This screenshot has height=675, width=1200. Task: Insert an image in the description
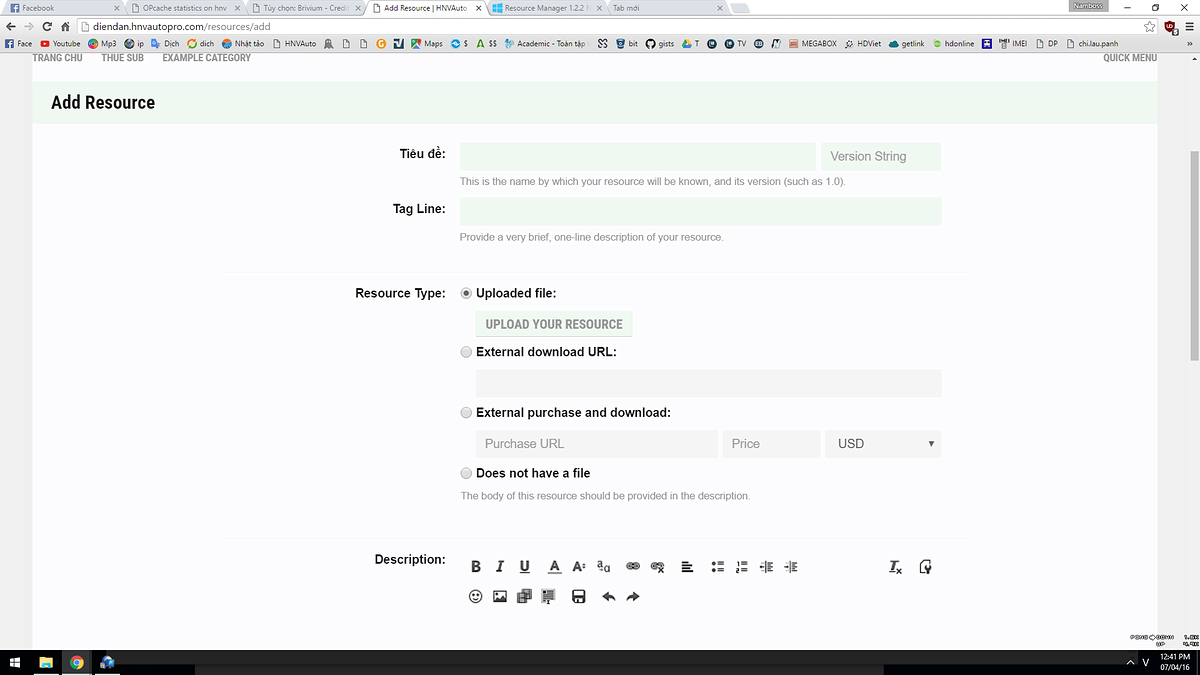tap(500, 597)
